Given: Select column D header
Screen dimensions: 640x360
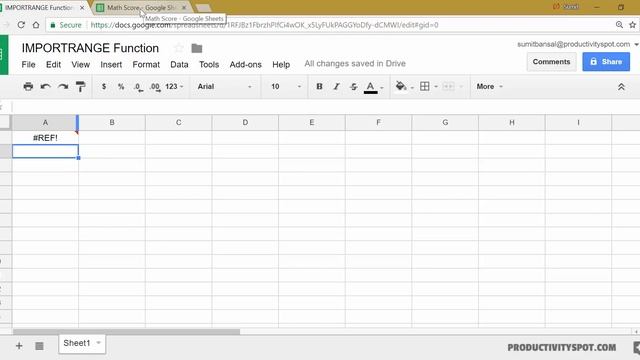Looking at the screenshot, I should coord(245,122).
